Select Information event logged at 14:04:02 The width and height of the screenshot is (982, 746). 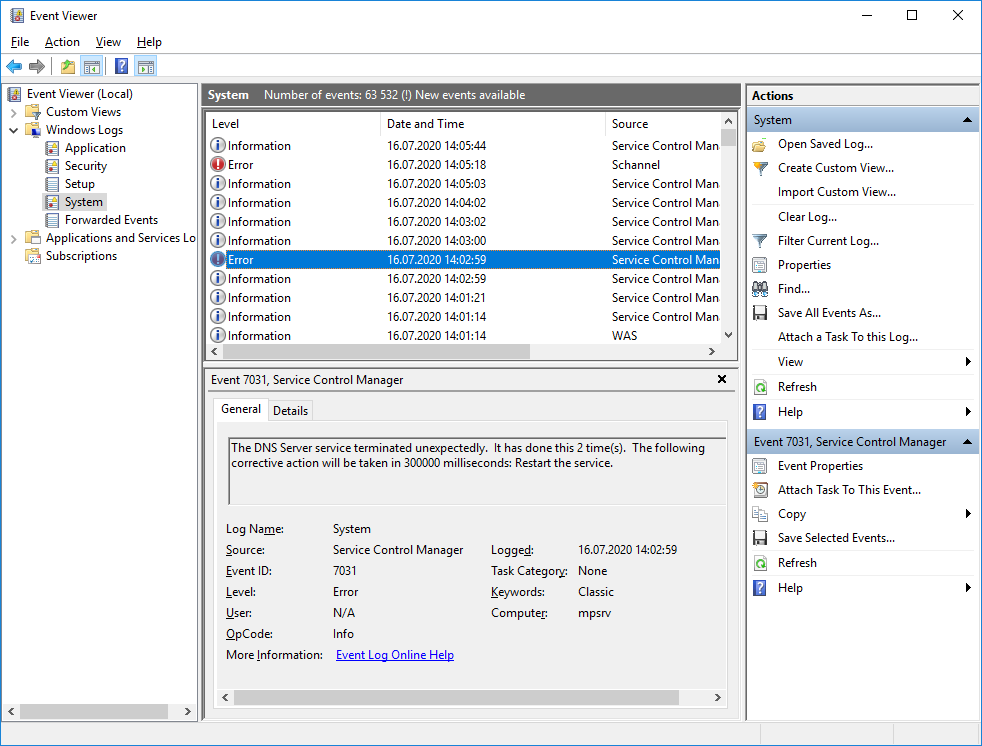[465, 203]
